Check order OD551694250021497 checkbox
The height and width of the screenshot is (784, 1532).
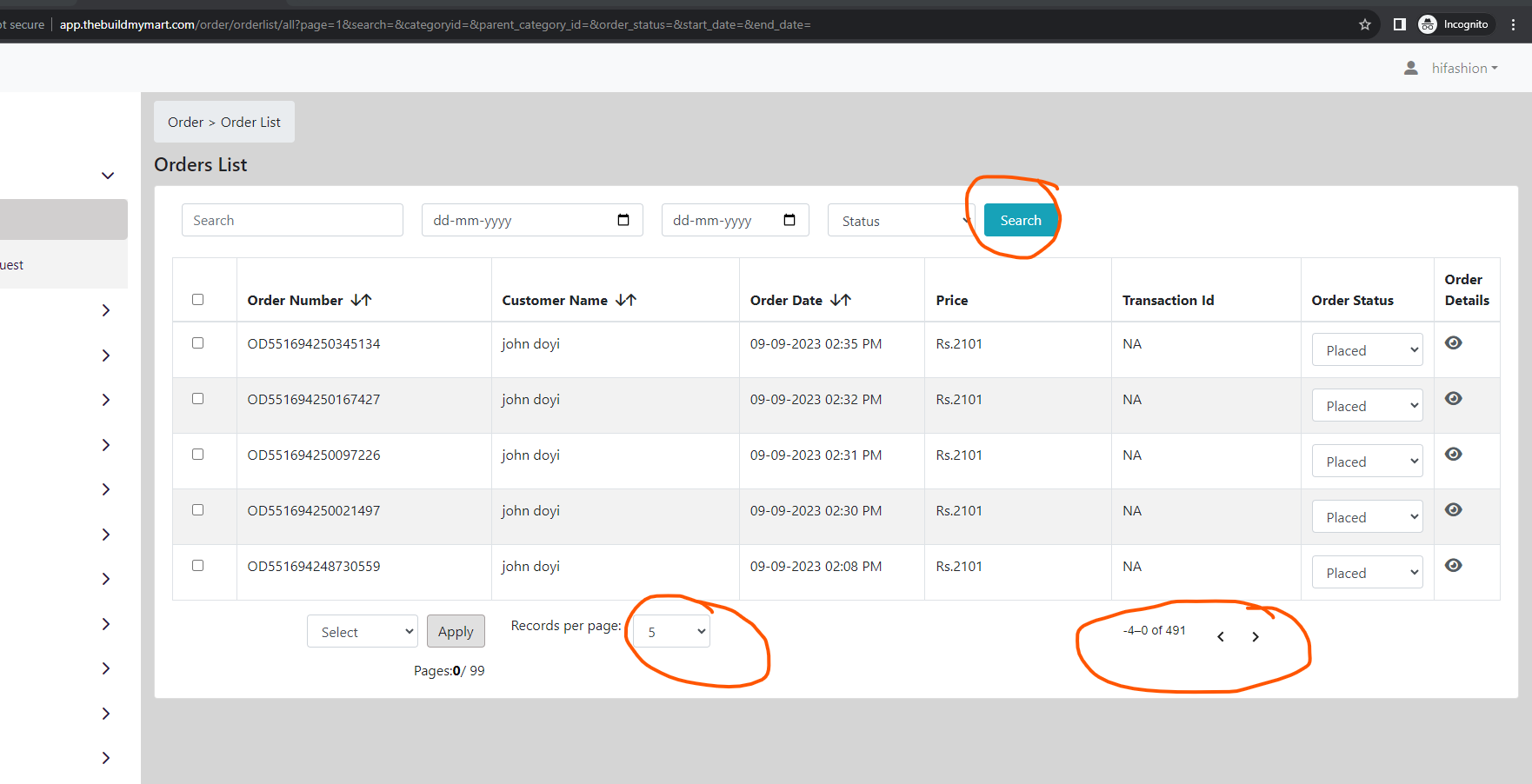(198, 510)
